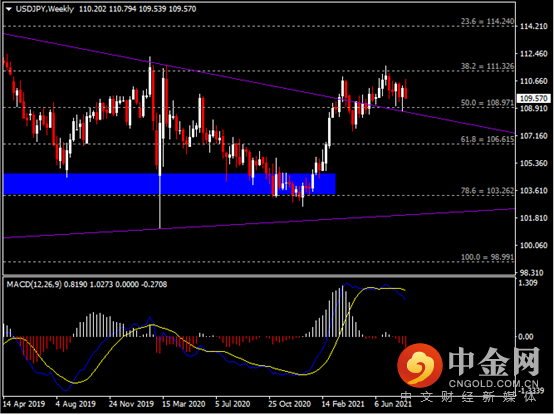Click the blue support zone rectangle

click(x=169, y=184)
